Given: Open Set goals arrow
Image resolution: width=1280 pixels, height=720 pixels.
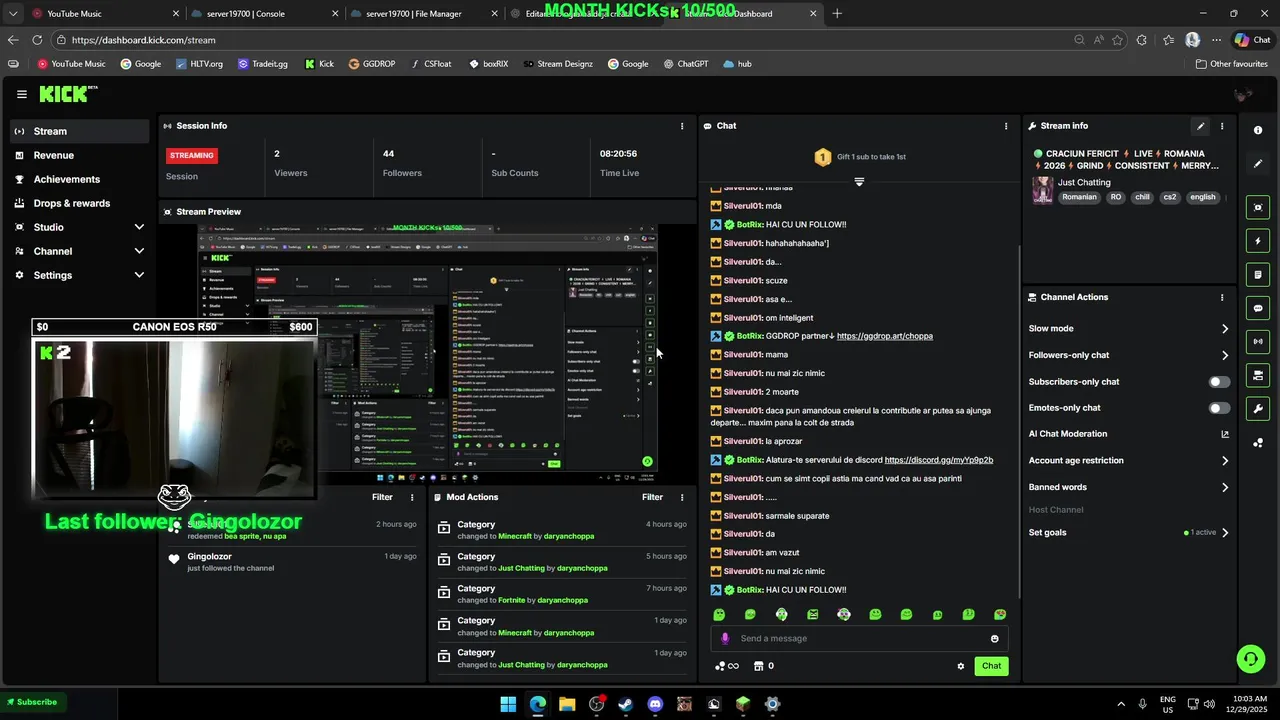Looking at the screenshot, I should [1225, 533].
